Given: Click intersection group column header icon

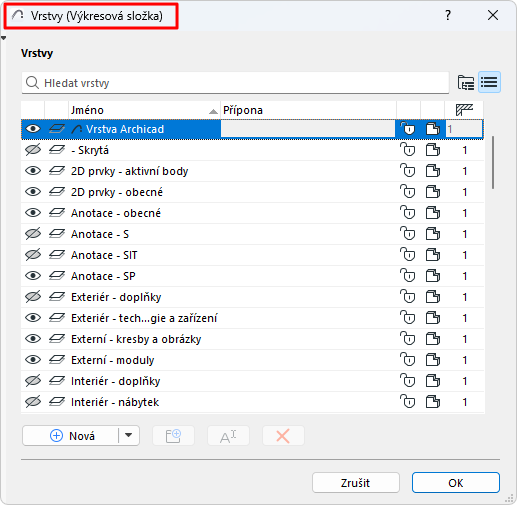Looking at the screenshot, I should tap(464, 110).
